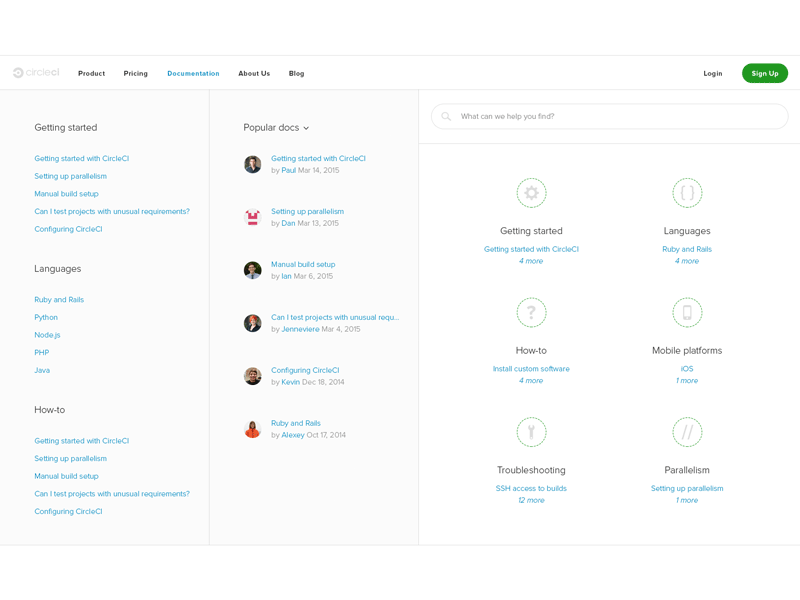This screenshot has height=600, width=800.
Task: Click the Getting started gear icon
Action: click(531, 193)
